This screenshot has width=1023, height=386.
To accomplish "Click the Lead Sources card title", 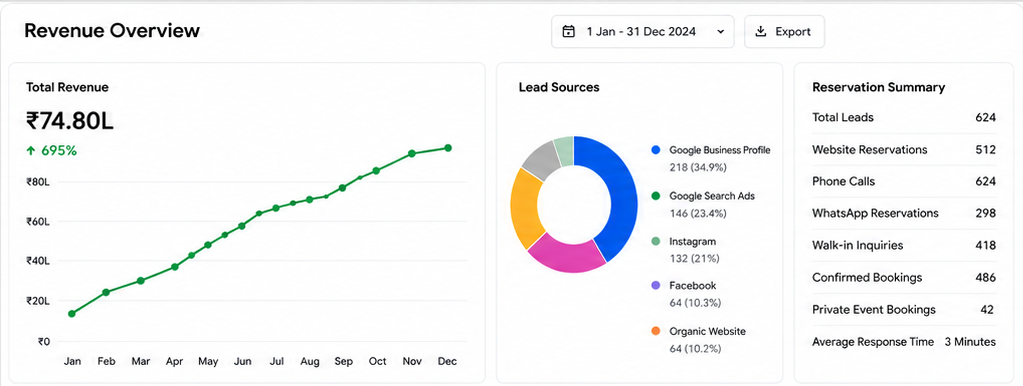I will click(559, 87).
